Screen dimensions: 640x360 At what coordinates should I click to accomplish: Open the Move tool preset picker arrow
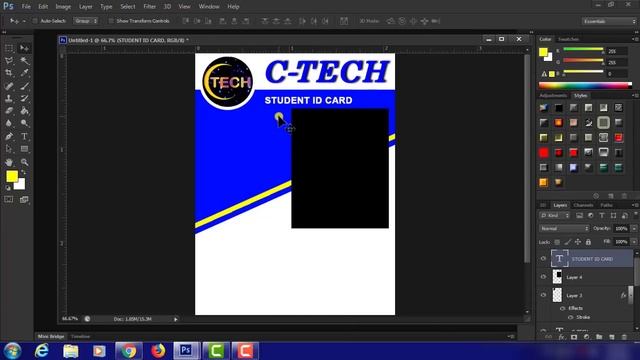tap(24, 21)
